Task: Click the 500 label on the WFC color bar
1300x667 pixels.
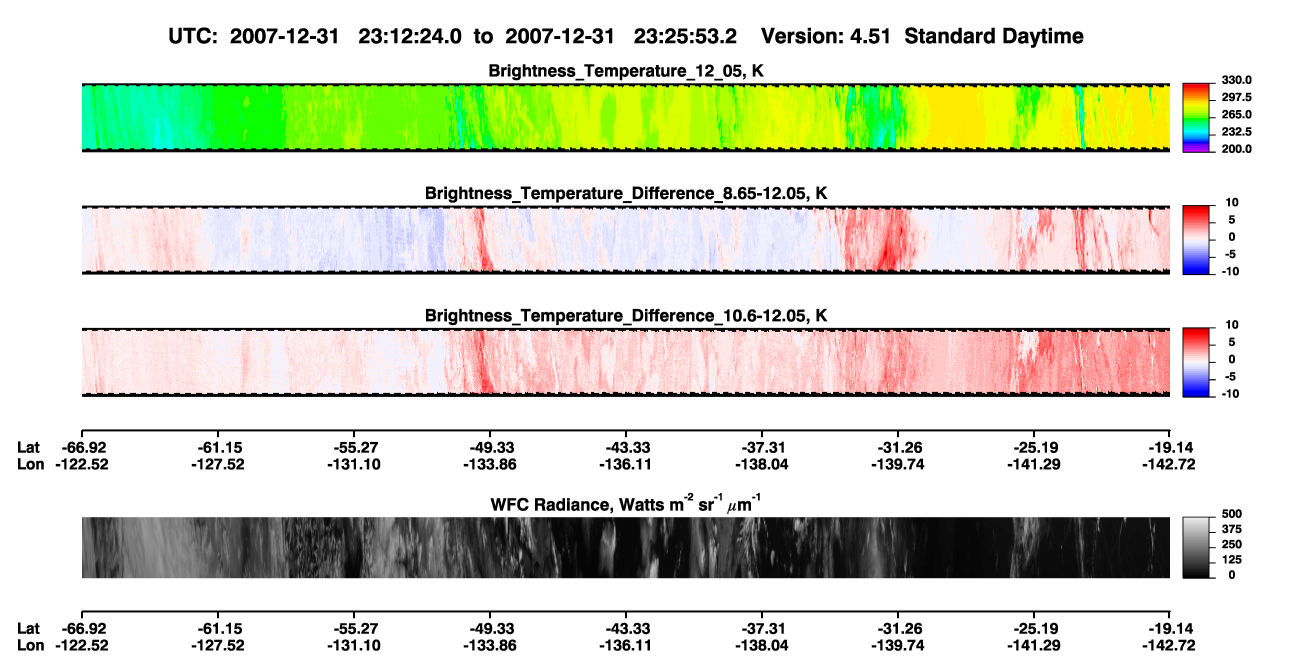Action: 1231,514
